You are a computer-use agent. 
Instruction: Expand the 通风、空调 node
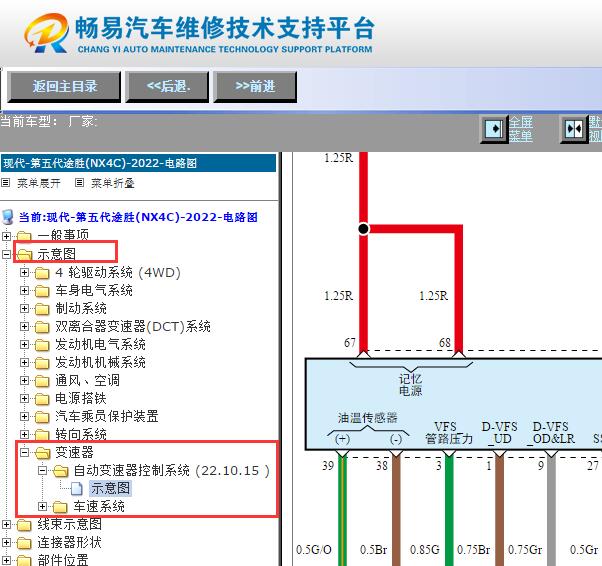[24, 381]
